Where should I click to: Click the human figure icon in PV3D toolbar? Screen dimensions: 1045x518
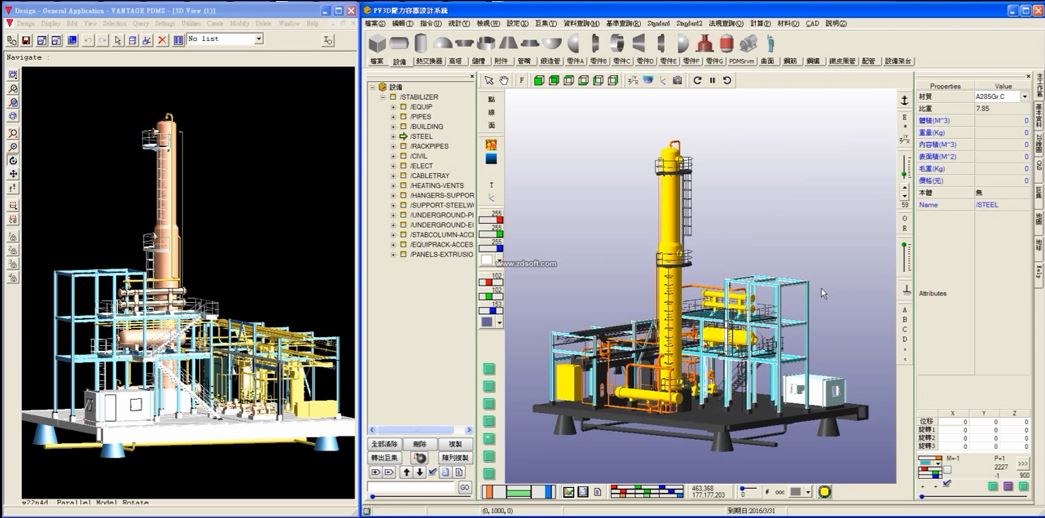(x=770, y=44)
